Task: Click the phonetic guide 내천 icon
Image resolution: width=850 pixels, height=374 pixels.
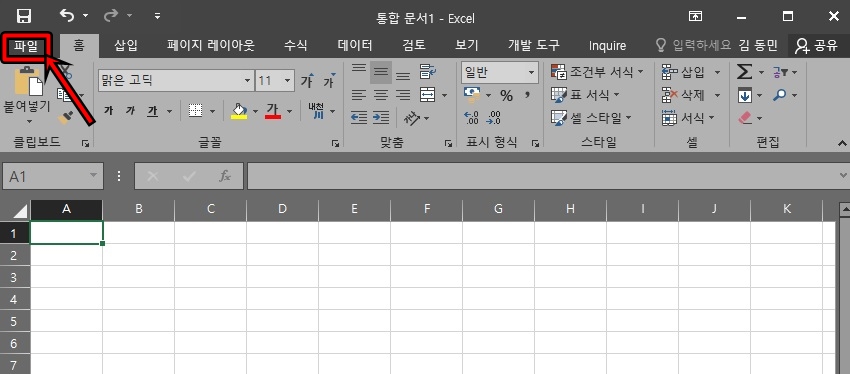Action: (x=315, y=111)
